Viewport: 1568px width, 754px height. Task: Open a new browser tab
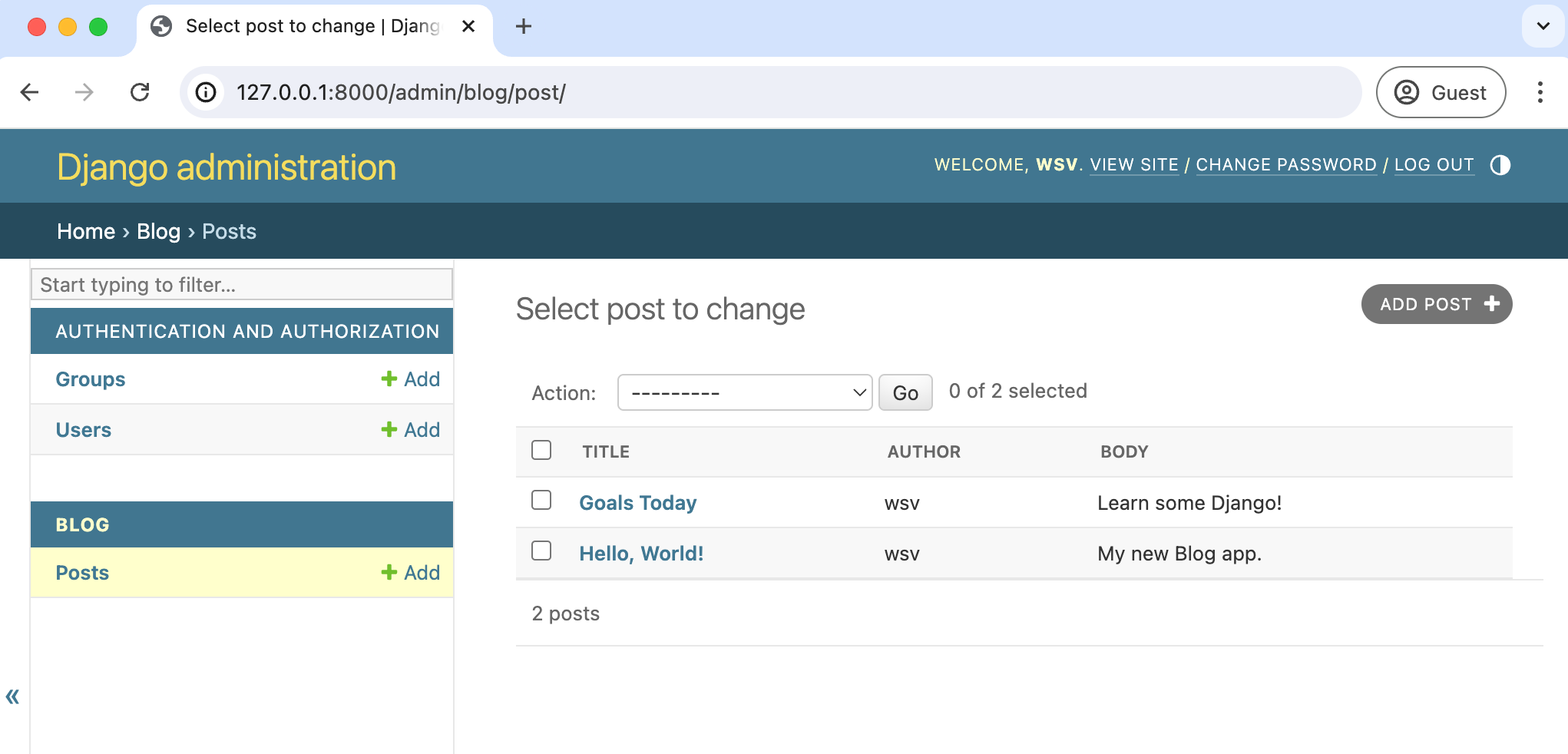pos(524,26)
